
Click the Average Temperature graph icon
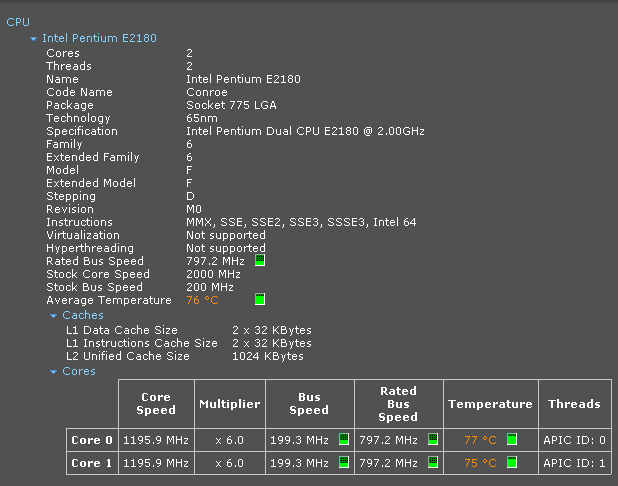(260, 299)
